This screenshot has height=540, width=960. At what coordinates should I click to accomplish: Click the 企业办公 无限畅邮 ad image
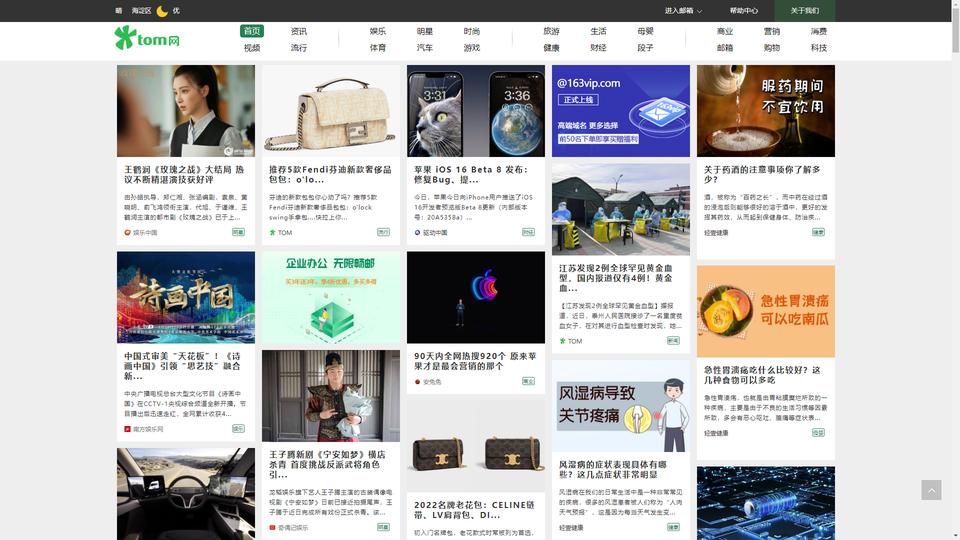pos(331,297)
